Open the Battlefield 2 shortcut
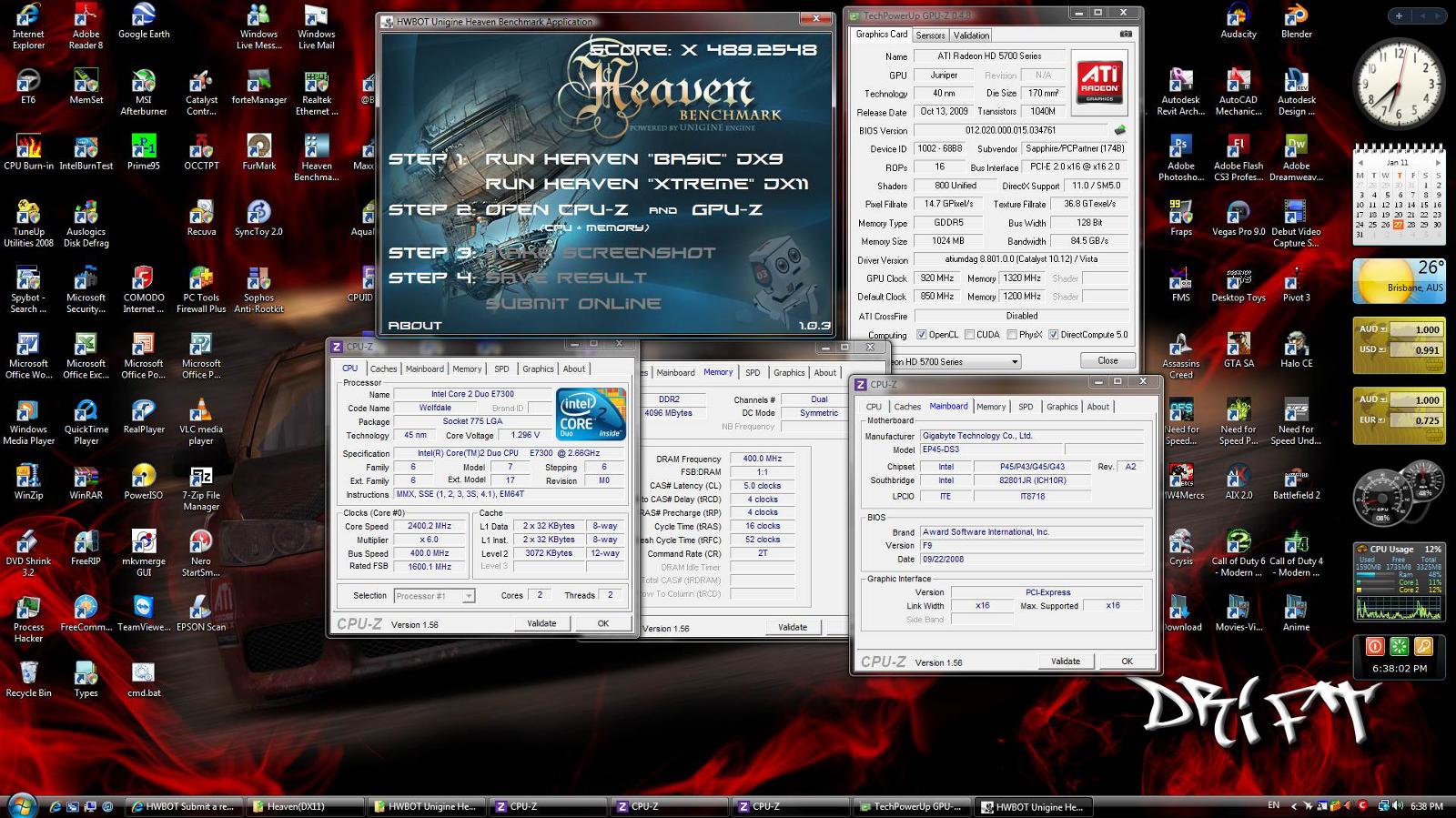 point(1296,482)
